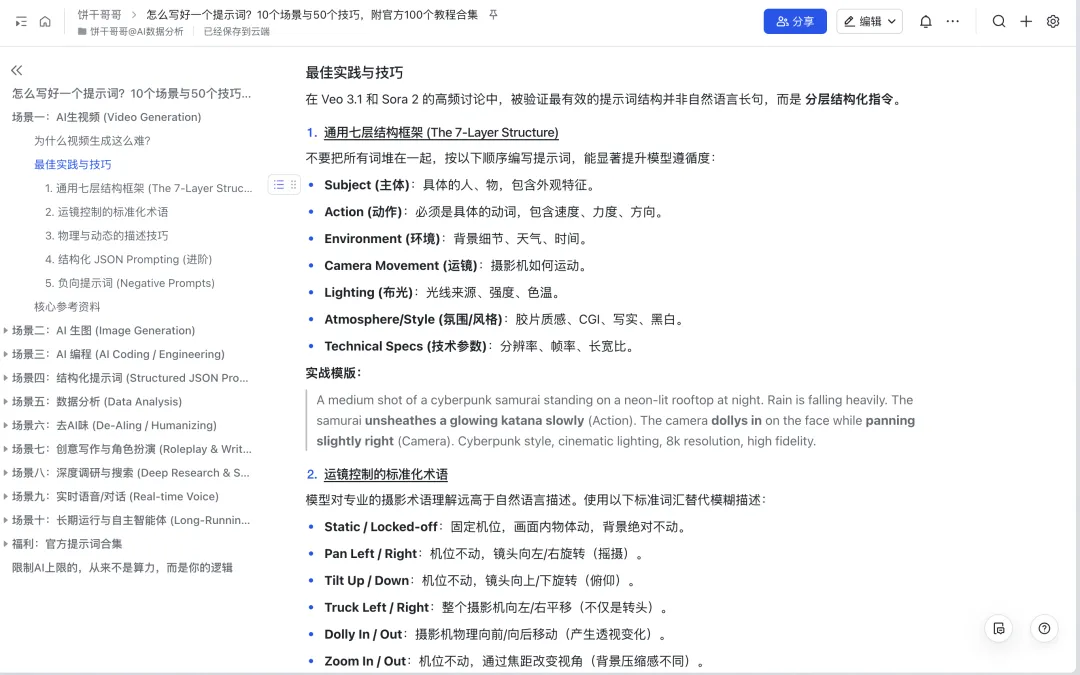Expand 场景二:AI 生图 outline section
The image size is (1080, 675).
point(5,331)
